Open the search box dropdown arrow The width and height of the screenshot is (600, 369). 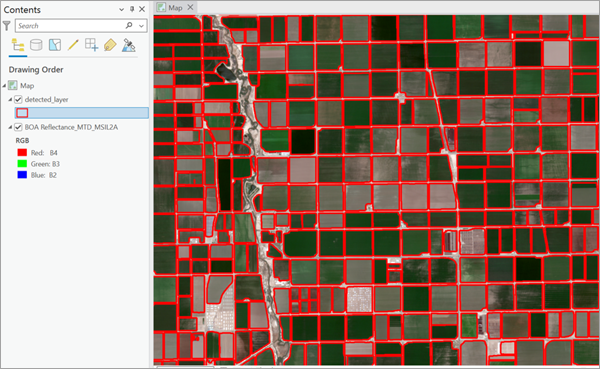[x=142, y=26]
